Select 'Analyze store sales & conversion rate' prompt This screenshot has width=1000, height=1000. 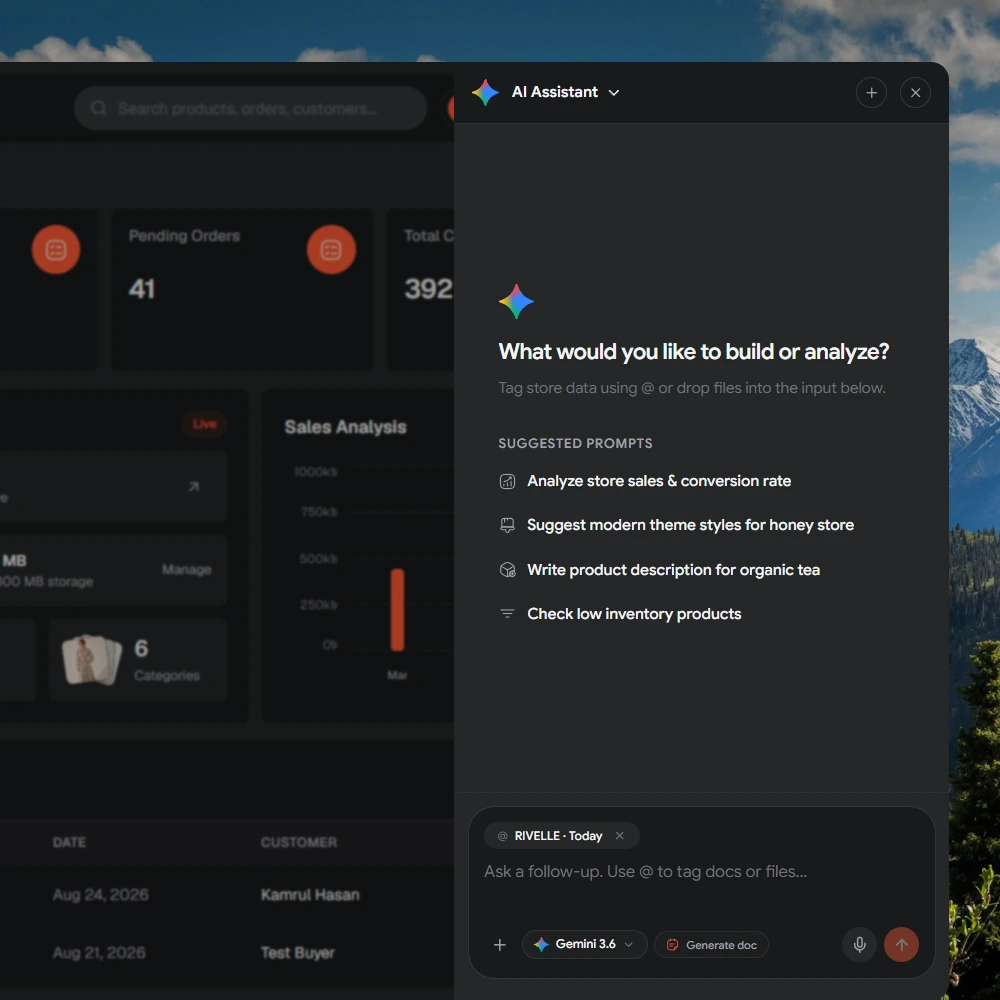(x=659, y=481)
